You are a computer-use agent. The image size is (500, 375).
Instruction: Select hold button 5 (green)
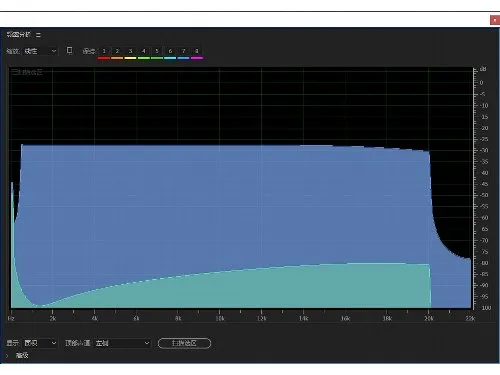point(157,52)
